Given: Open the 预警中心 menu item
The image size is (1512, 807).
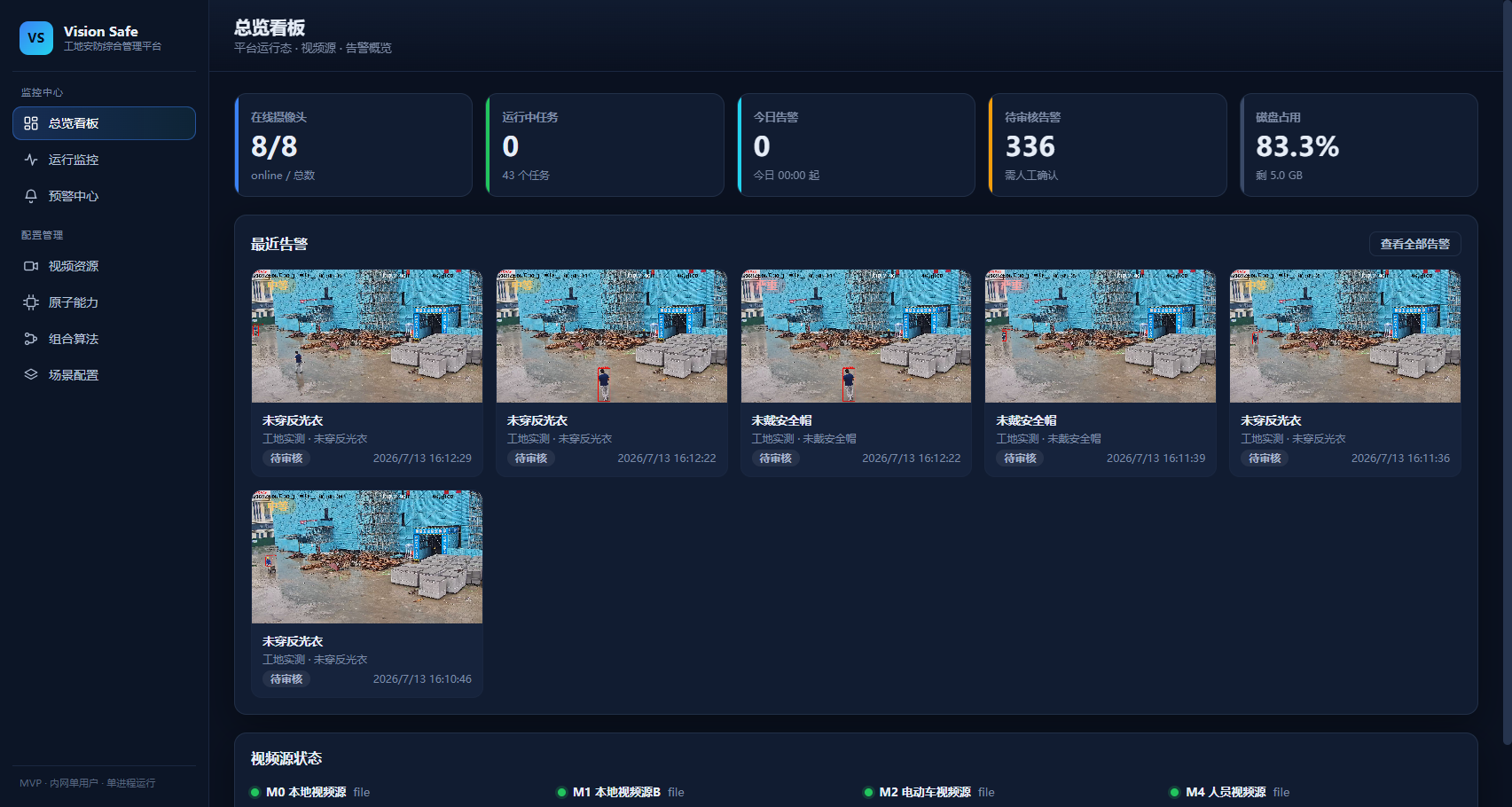Looking at the screenshot, I should (x=104, y=196).
